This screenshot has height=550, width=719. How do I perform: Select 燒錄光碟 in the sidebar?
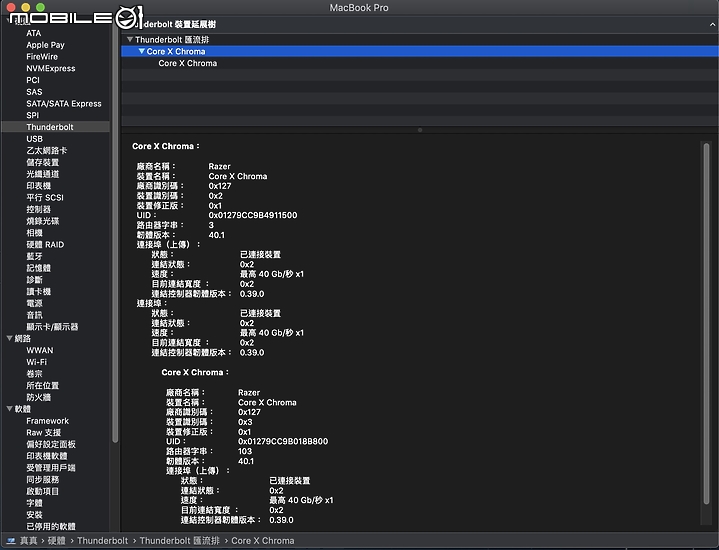(x=43, y=221)
